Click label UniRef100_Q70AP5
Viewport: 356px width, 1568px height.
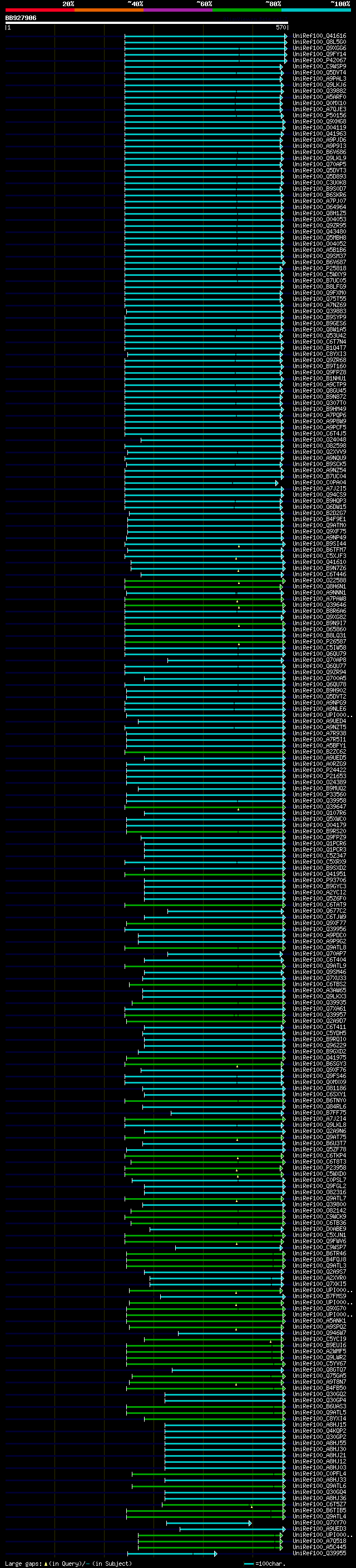(319, 164)
